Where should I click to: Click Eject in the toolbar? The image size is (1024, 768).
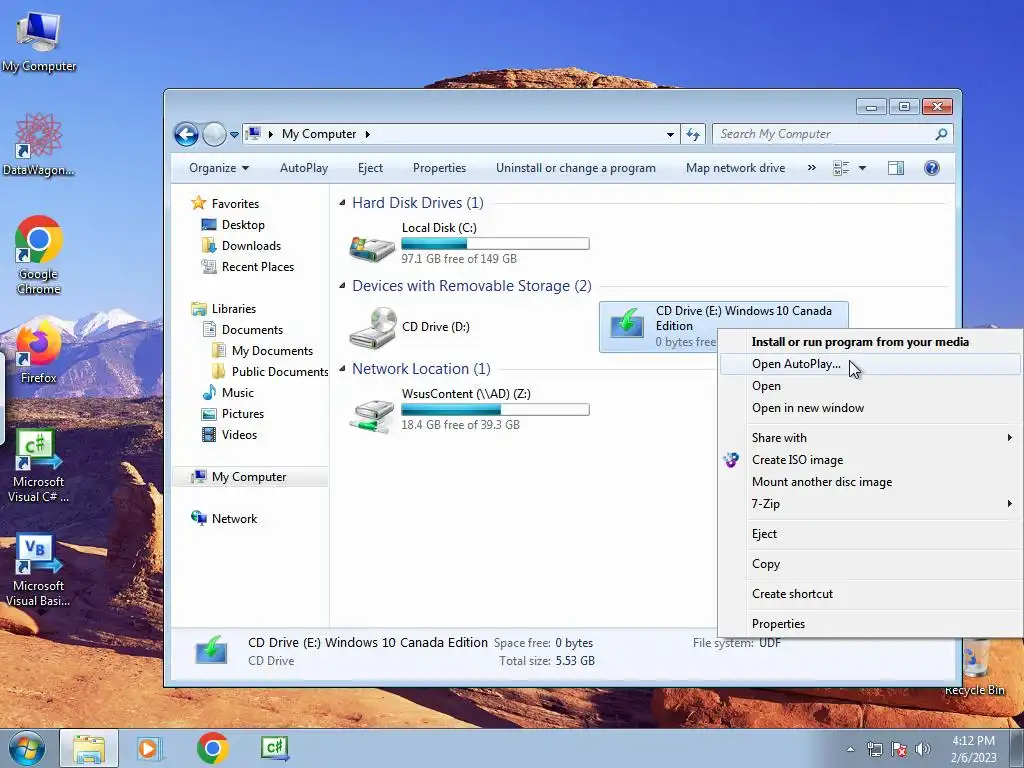[x=370, y=168]
